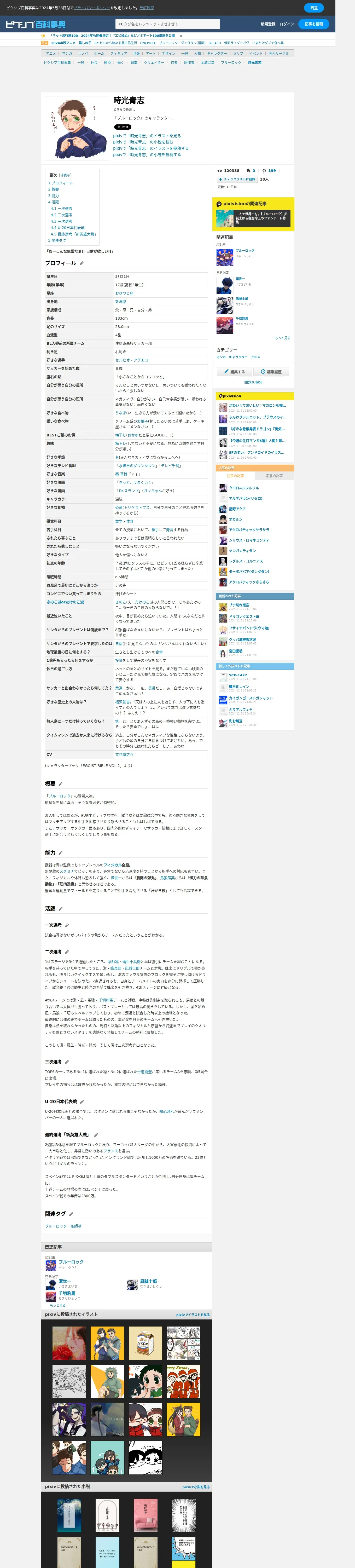Image resolution: width=355 pixels, height=1568 pixels.
Task: Click the pencil edit icon beside プロフィール
Action: (82, 264)
